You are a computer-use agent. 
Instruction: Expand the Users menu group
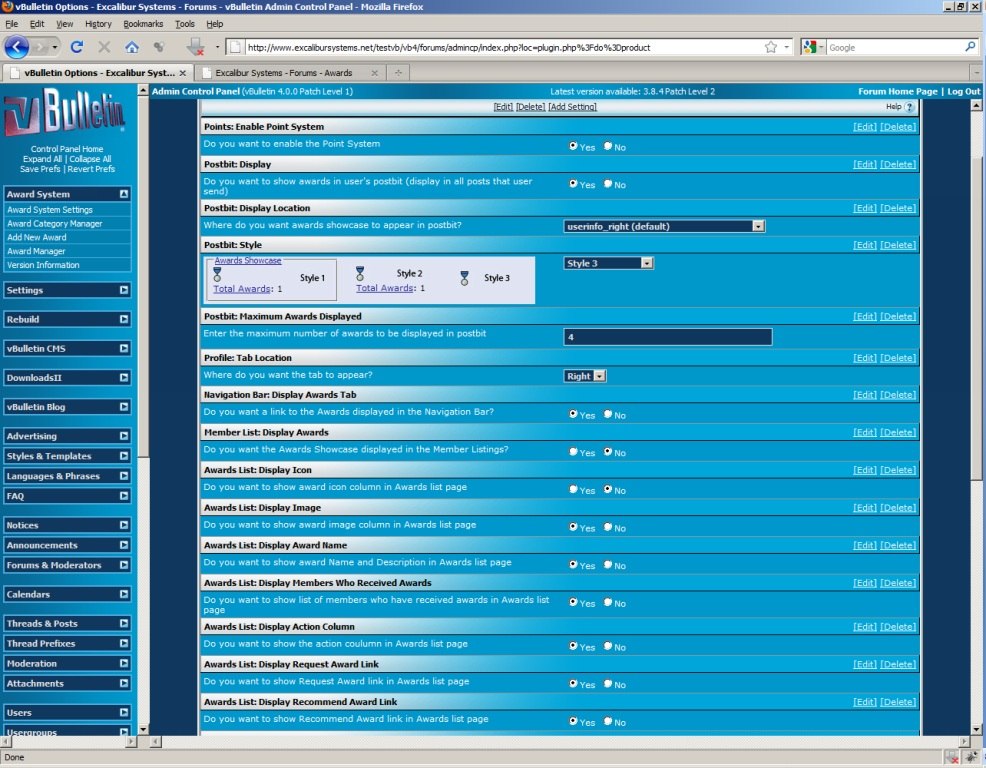(x=124, y=713)
